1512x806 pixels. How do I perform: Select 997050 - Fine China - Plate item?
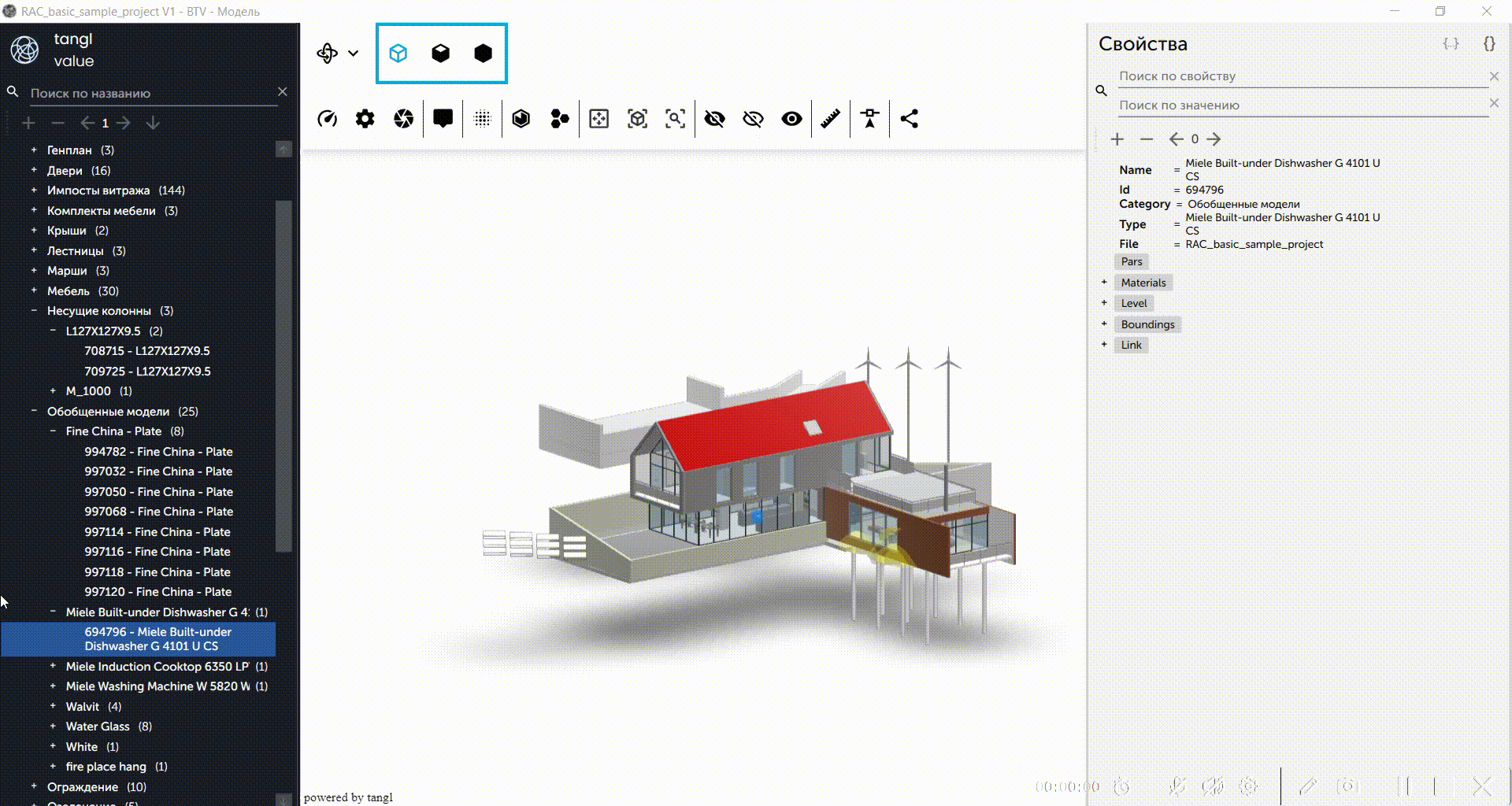(158, 492)
